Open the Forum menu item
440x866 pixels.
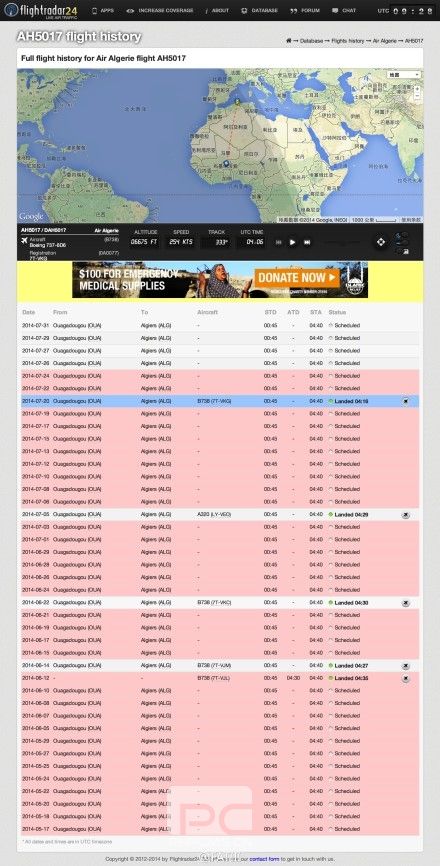(x=305, y=10)
